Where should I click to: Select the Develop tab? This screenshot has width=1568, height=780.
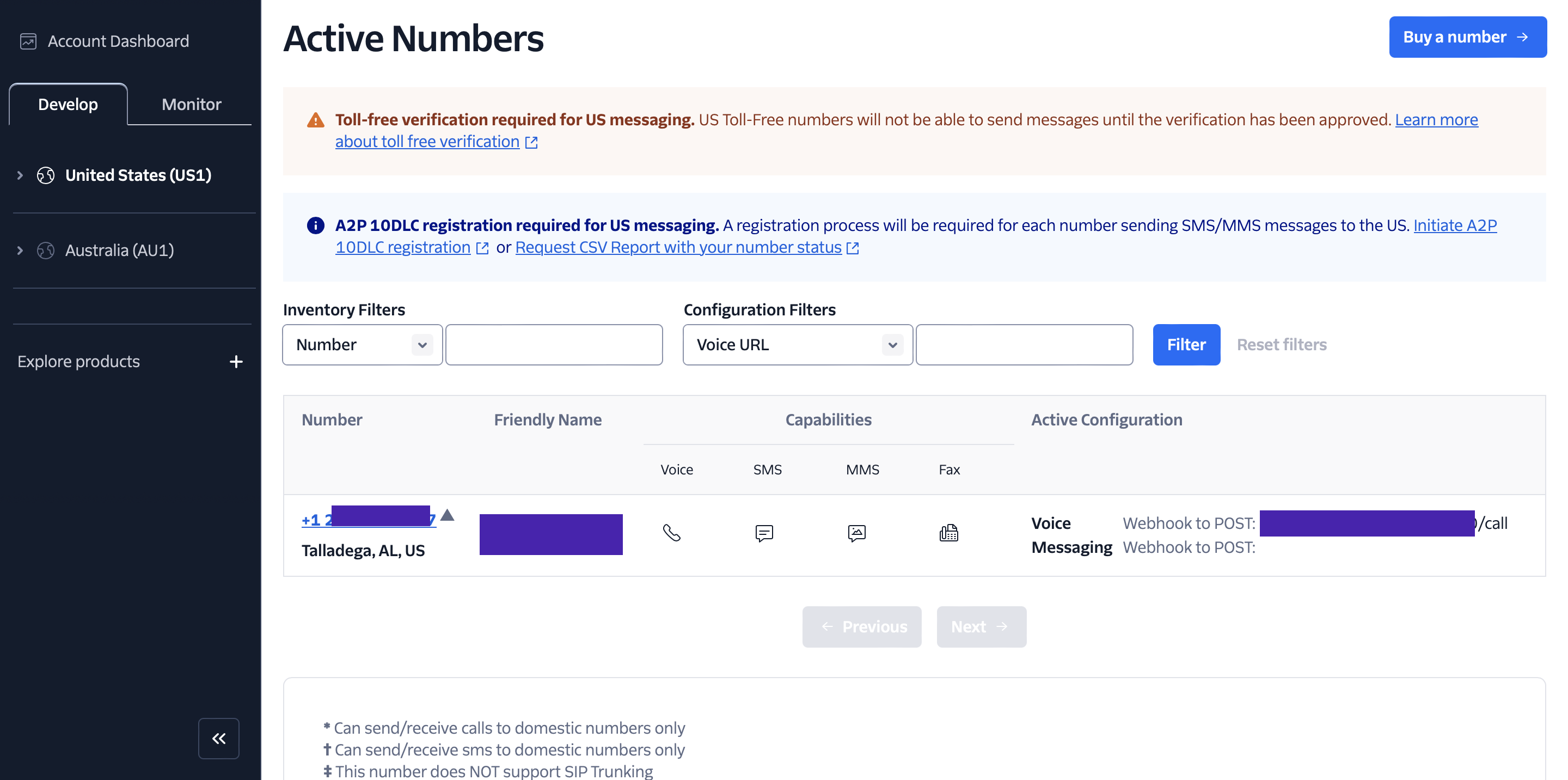coord(68,104)
